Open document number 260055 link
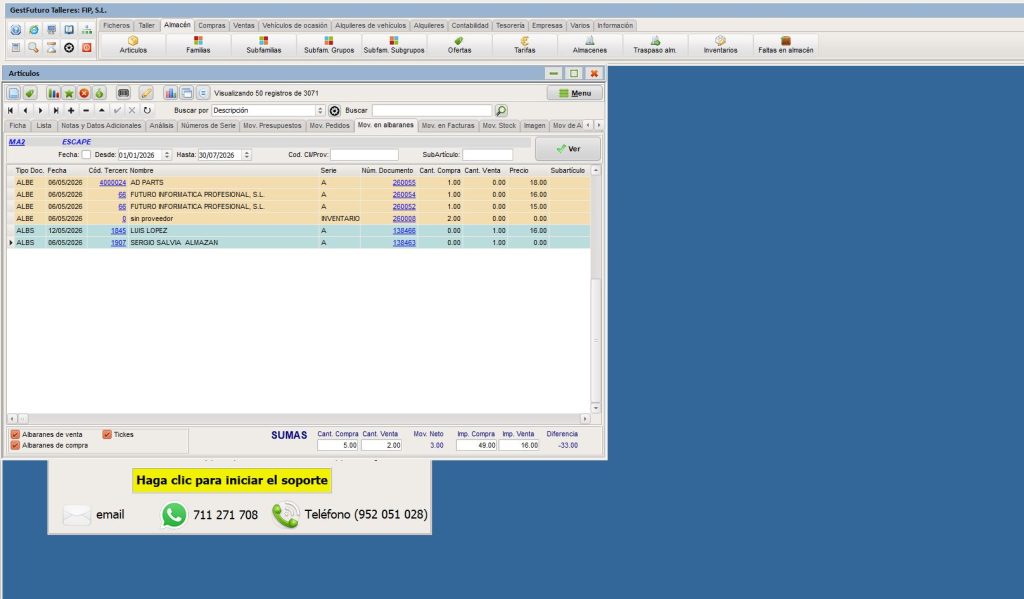1024x599 pixels. [x=404, y=183]
